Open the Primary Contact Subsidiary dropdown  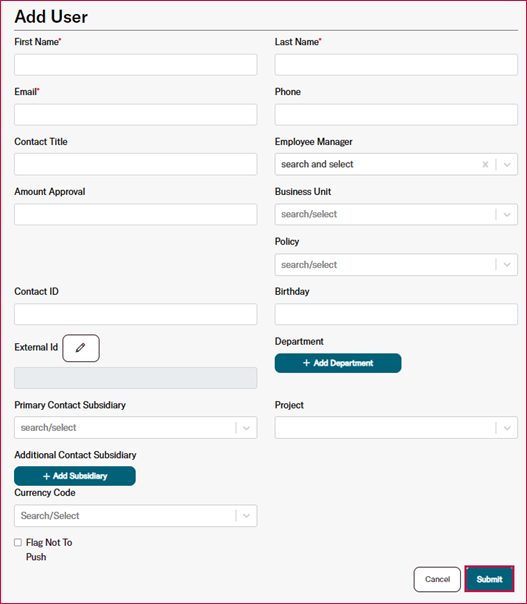[136, 428]
